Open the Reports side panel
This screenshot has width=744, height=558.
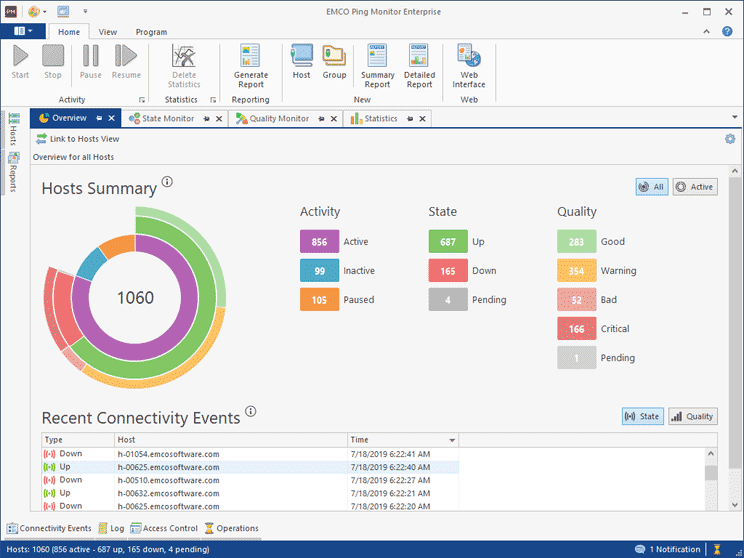coord(13,172)
